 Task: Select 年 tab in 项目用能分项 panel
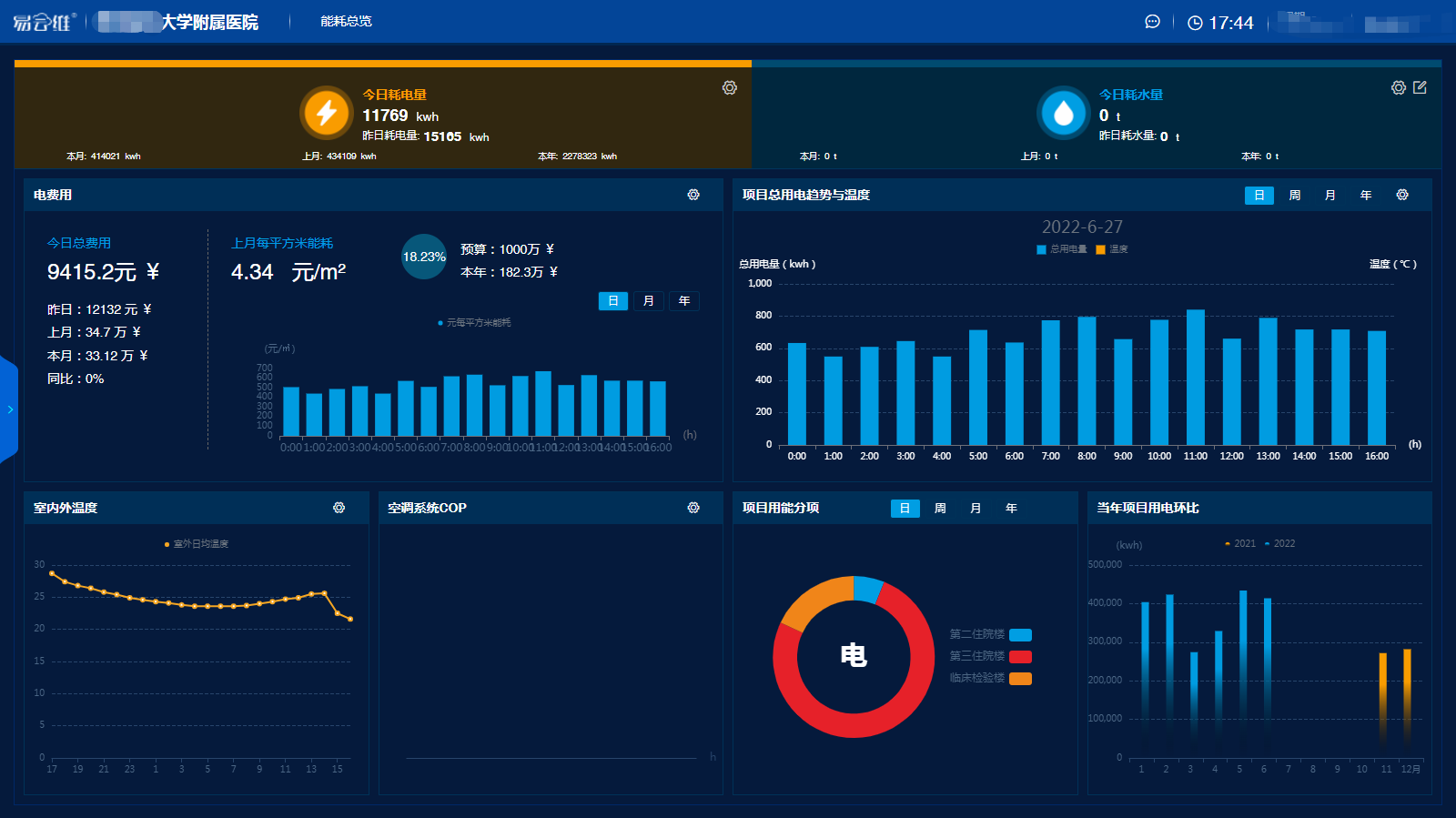click(1010, 509)
